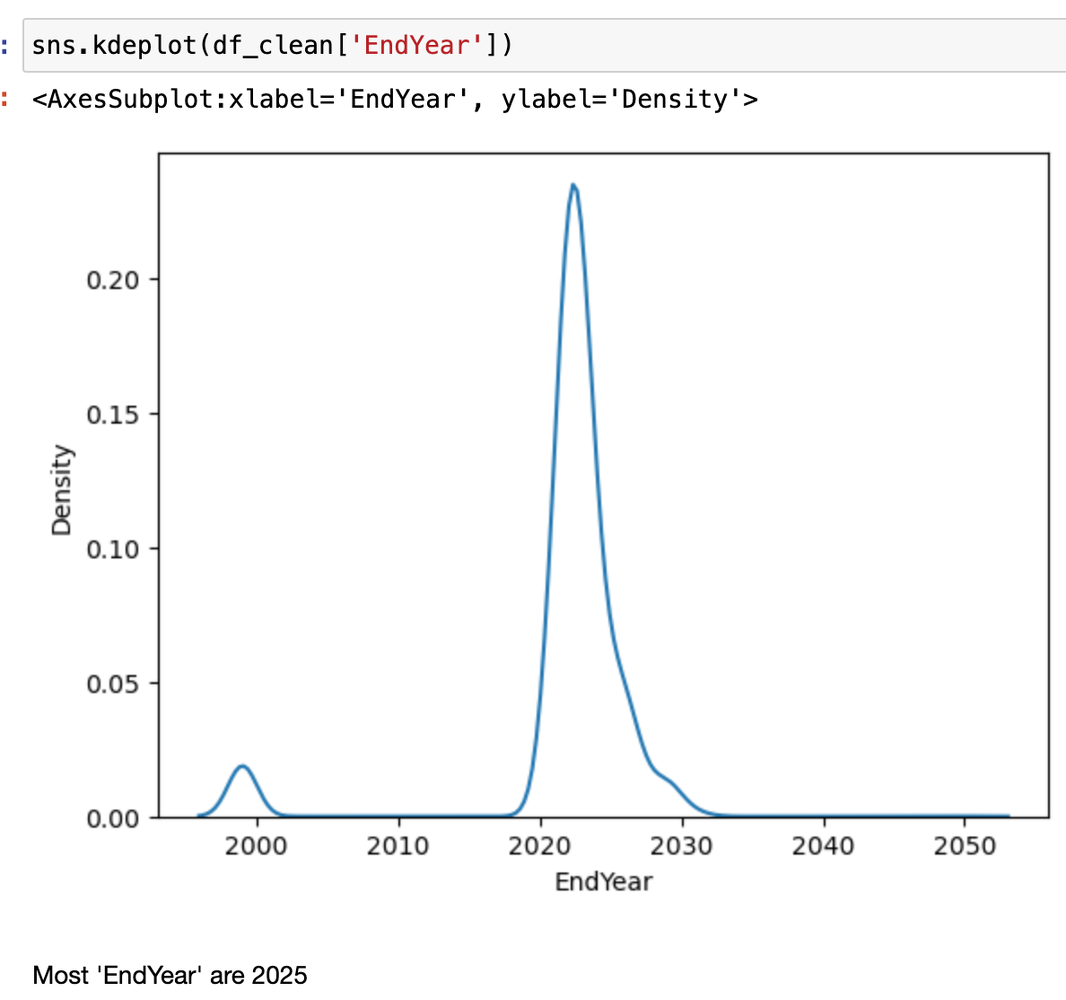The image size is (1066, 1000).
Task: Click the 2050 x-axis tick label
Action: [964, 847]
